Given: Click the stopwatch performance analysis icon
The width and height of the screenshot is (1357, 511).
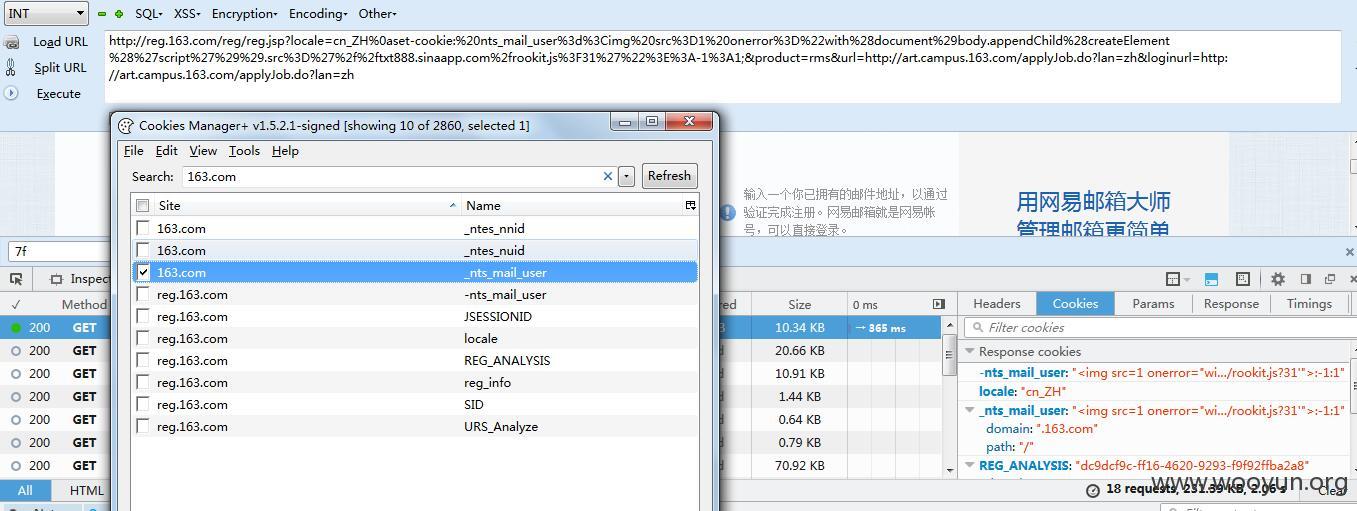Looking at the screenshot, I should click(x=1093, y=490).
